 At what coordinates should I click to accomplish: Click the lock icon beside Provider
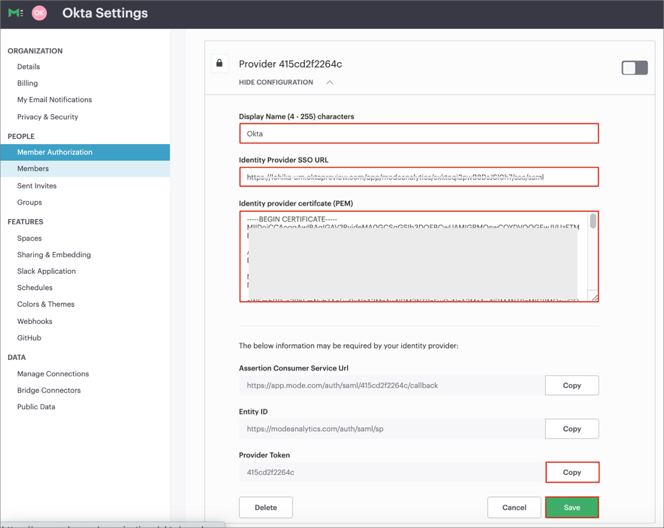tap(220, 64)
